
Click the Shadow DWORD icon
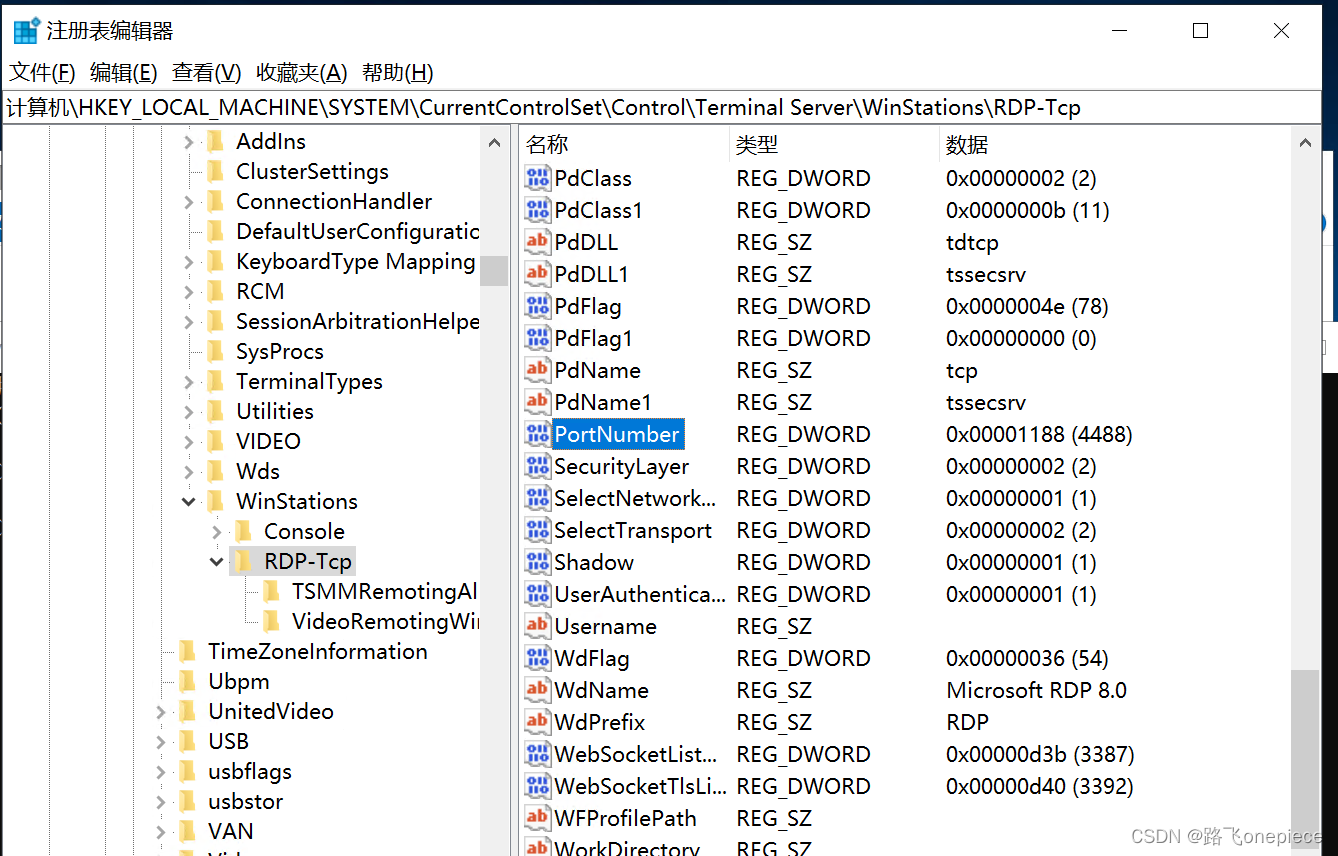tap(538, 563)
